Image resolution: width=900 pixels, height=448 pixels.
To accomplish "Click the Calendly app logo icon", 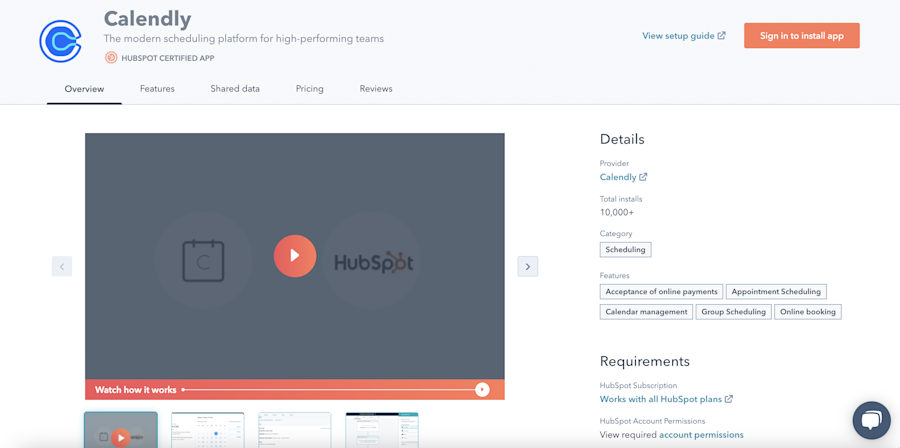I will pos(60,40).
